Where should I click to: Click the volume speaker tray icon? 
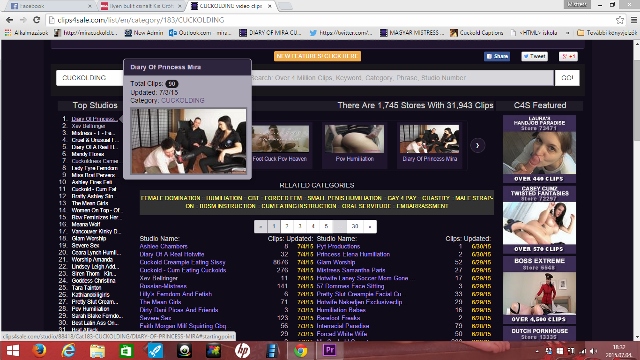click(x=593, y=351)
